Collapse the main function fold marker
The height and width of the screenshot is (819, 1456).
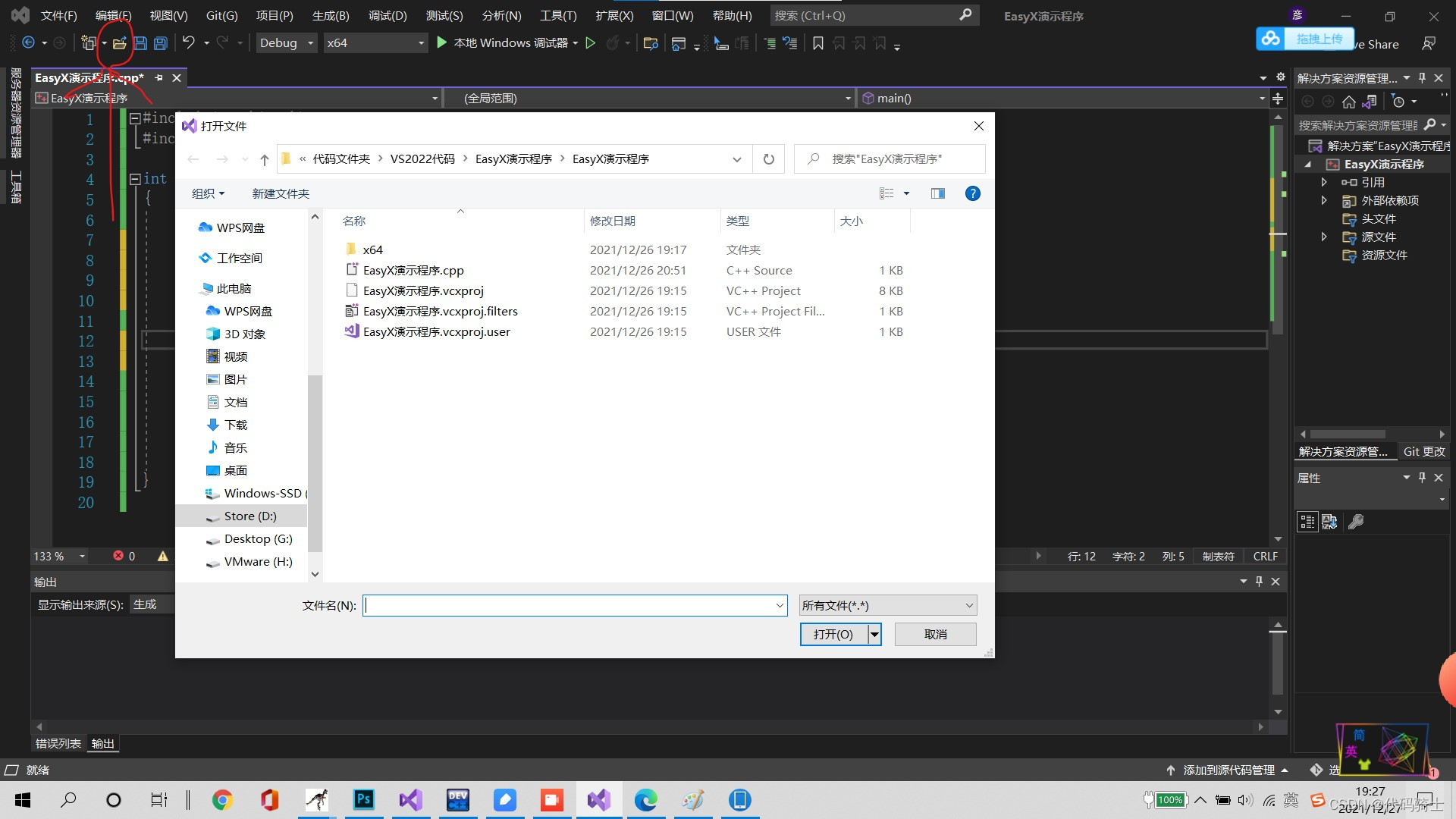135,179
